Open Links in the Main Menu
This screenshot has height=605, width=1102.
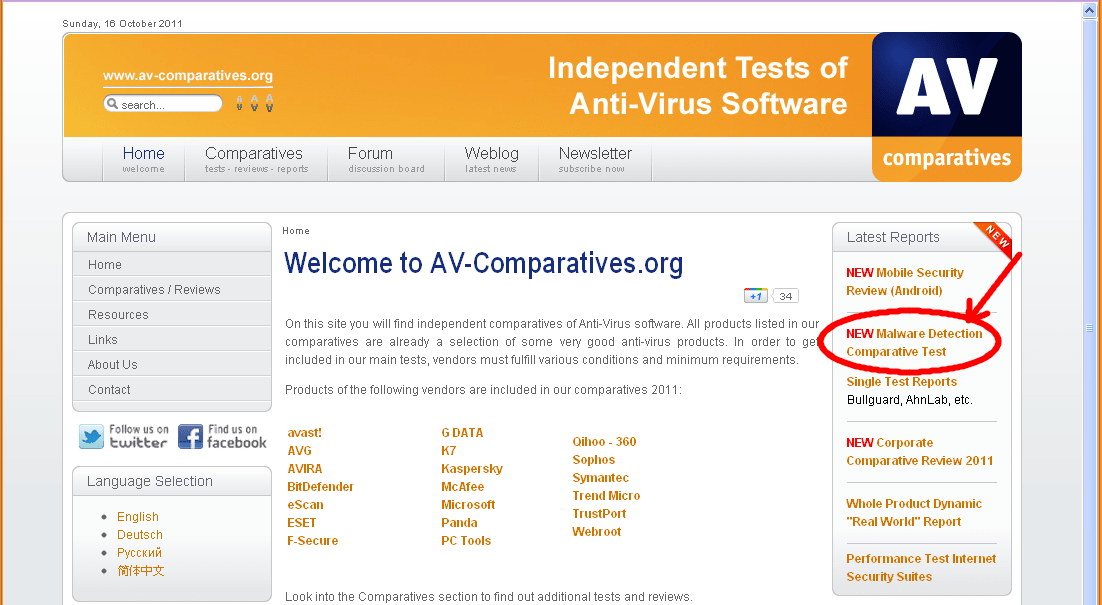coord(172,339)
